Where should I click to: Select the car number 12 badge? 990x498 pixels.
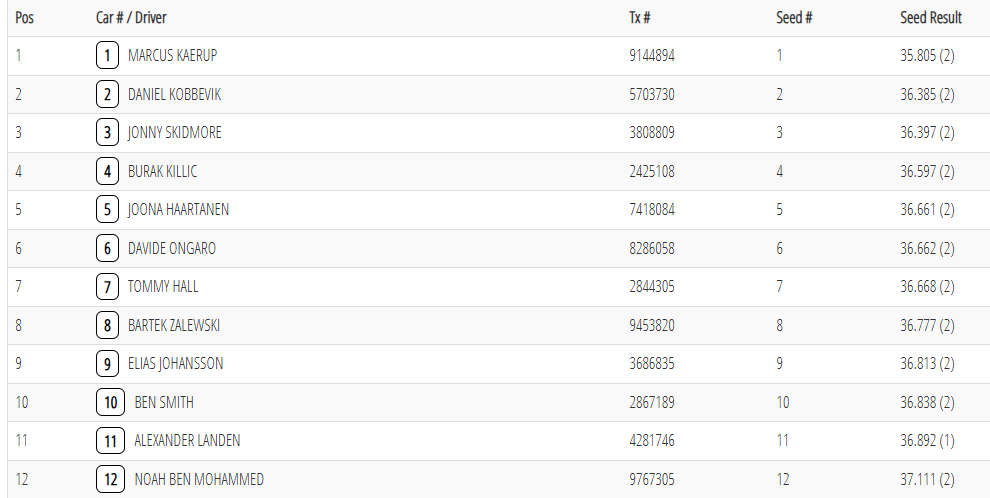(110, 480)
